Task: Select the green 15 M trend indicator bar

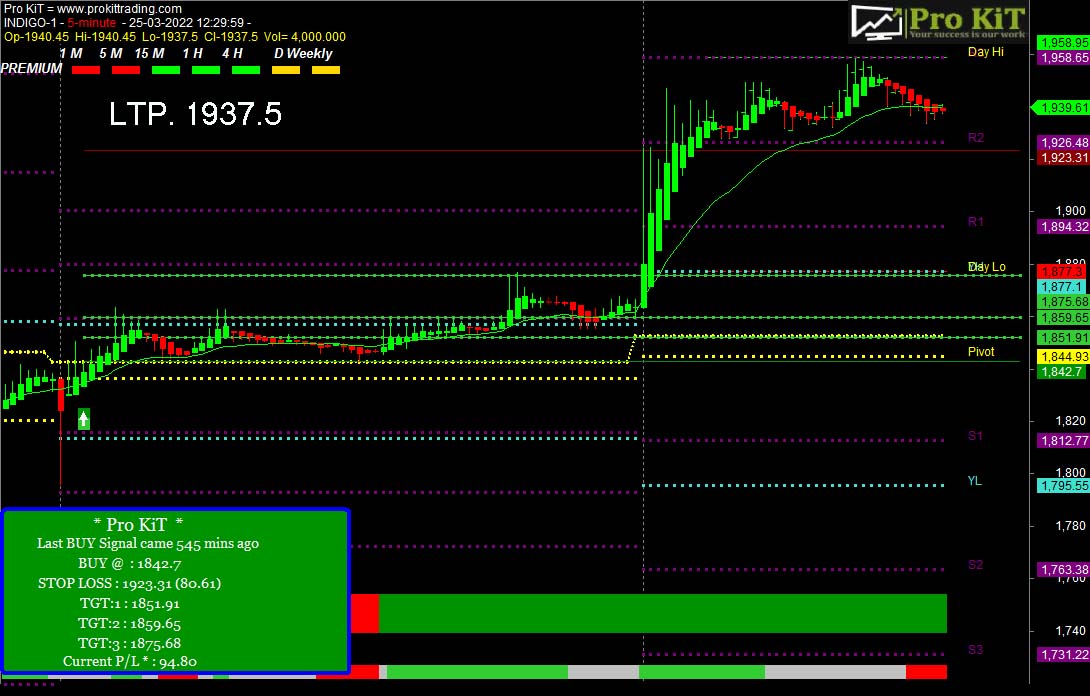Action: [166, 70]
